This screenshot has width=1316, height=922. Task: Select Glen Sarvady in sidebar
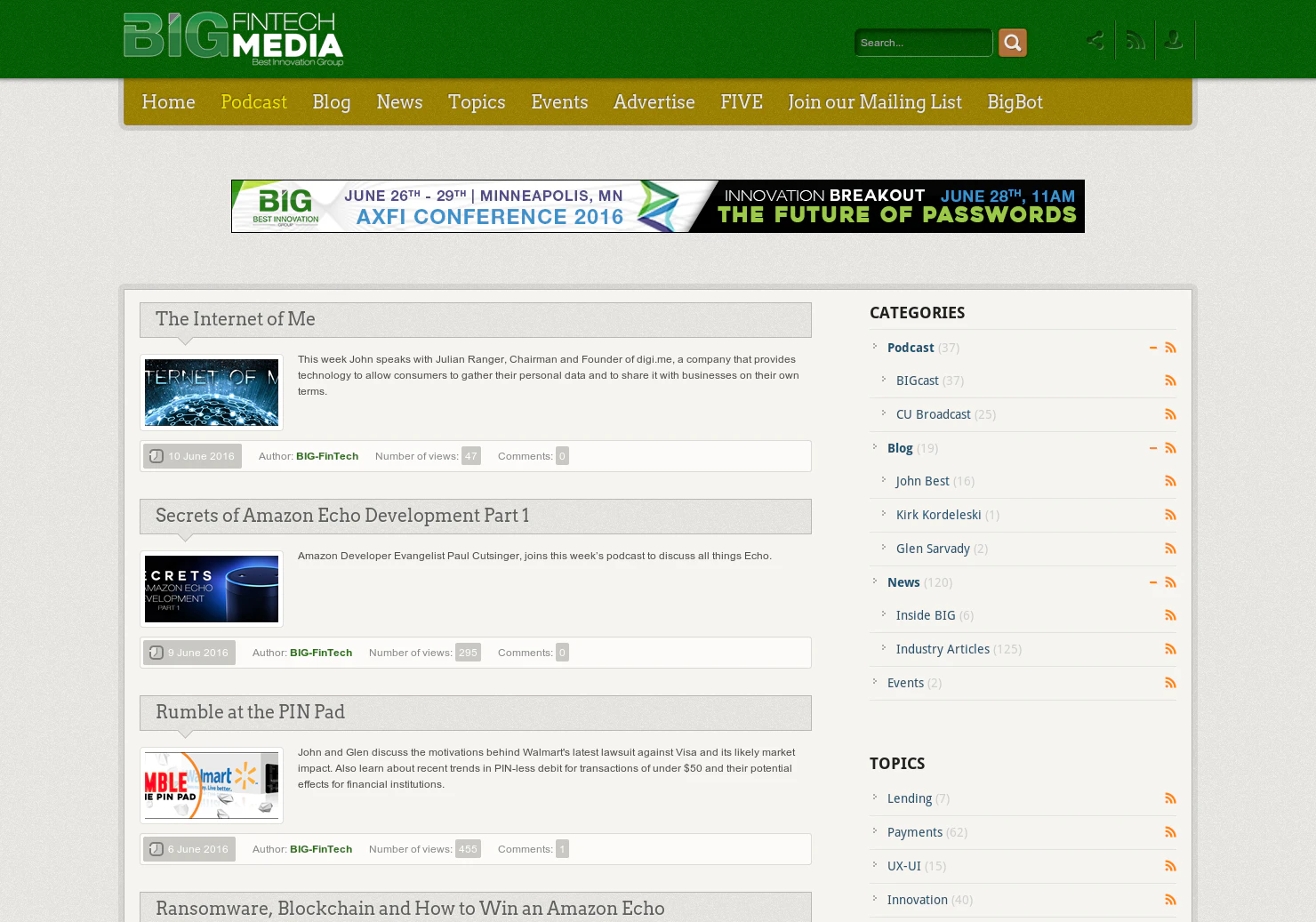[x=933, y=549]
